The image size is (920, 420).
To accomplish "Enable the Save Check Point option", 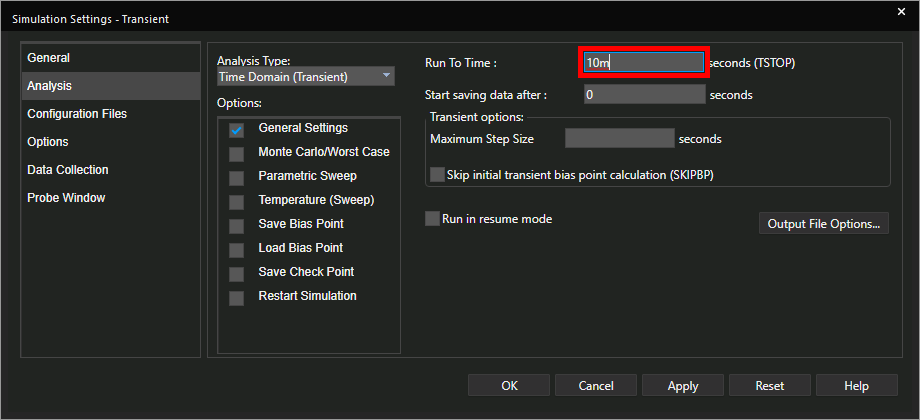I will click(x=236, y=275).
